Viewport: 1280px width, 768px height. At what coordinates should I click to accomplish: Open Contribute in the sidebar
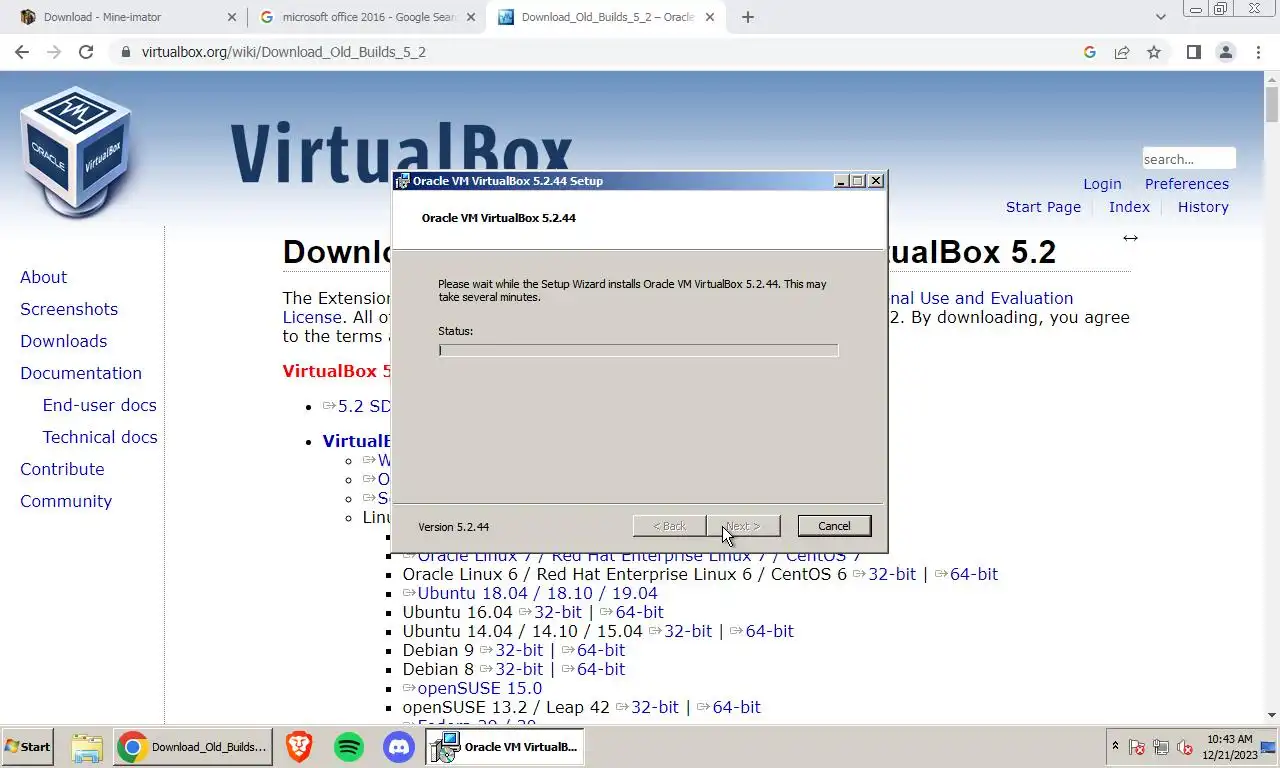click(62, 469)
